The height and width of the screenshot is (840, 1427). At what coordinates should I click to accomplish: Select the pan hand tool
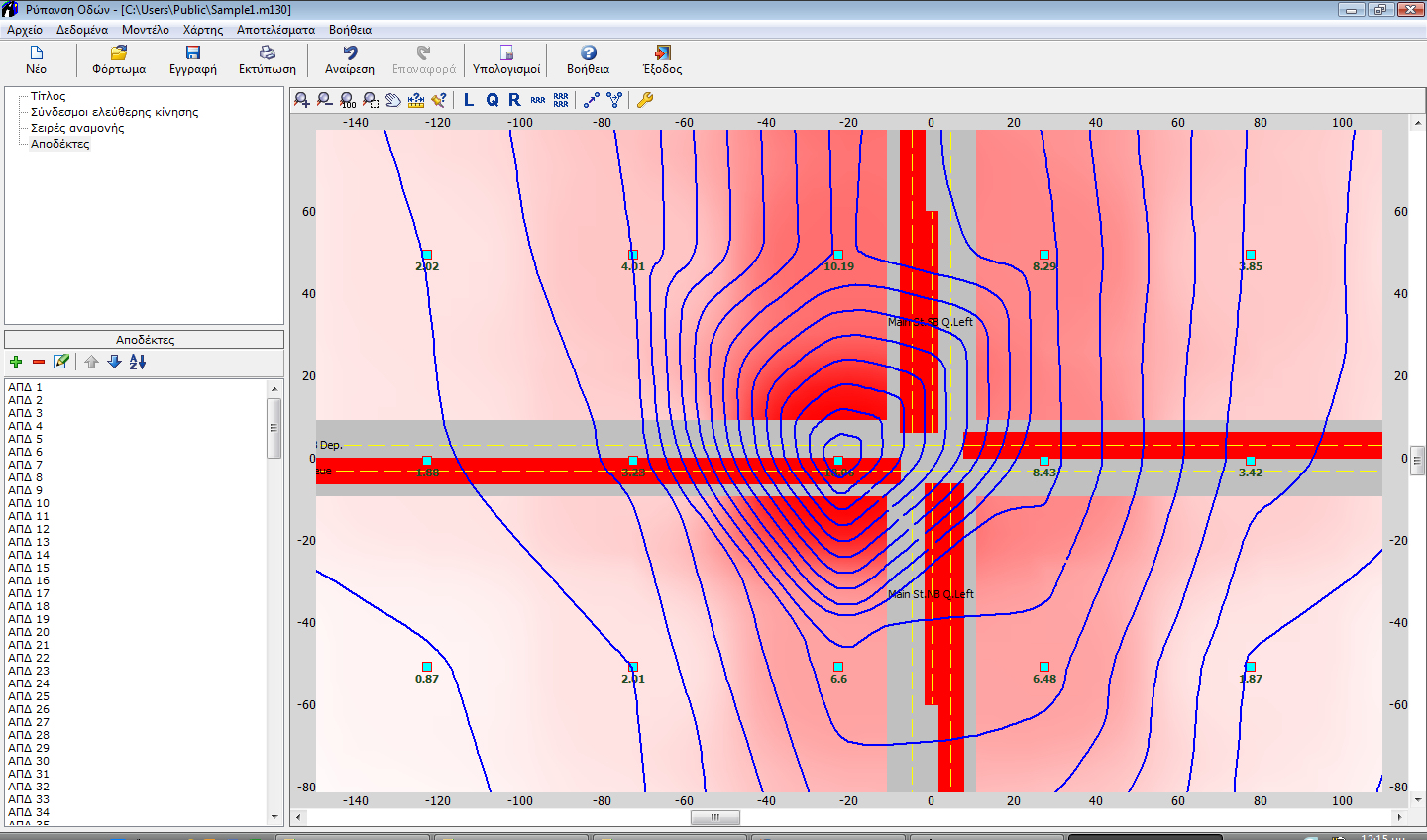coord(393,100)
